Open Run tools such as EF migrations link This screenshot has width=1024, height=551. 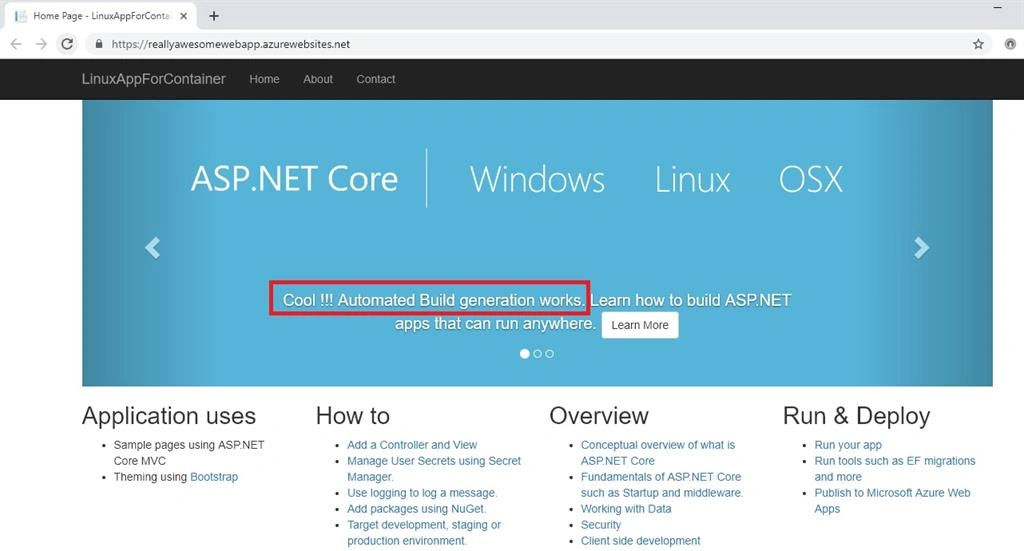click(x=895, y=469)
